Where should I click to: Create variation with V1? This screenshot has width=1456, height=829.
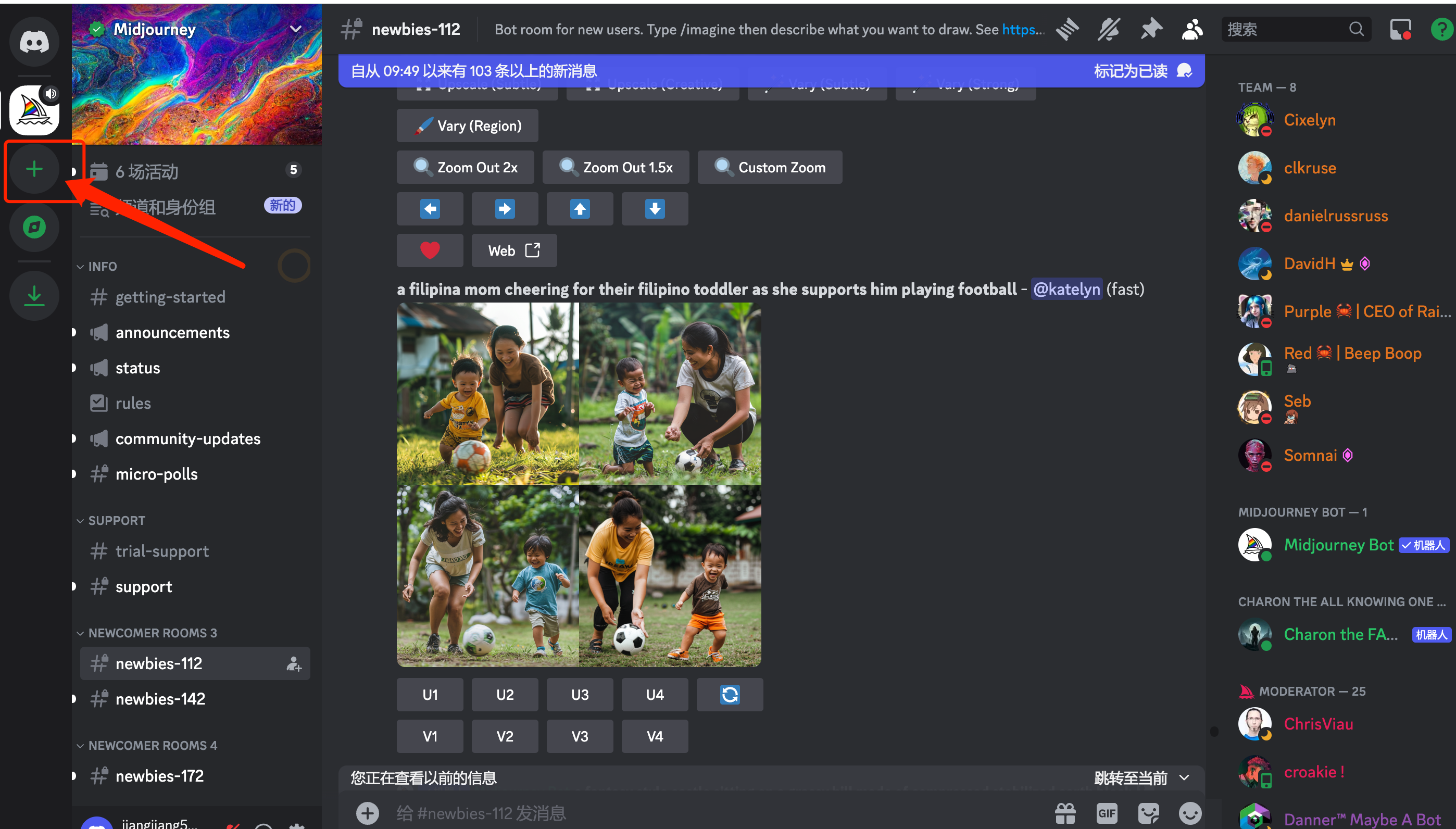click(x=430, y=736)
